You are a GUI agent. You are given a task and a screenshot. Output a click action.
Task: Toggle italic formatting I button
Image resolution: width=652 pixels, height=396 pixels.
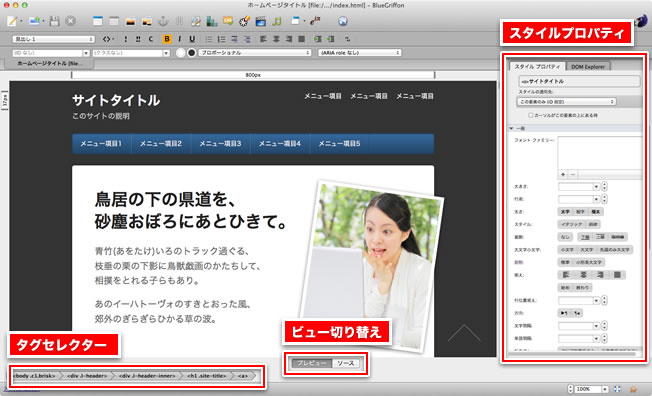[x=179, y=39]
